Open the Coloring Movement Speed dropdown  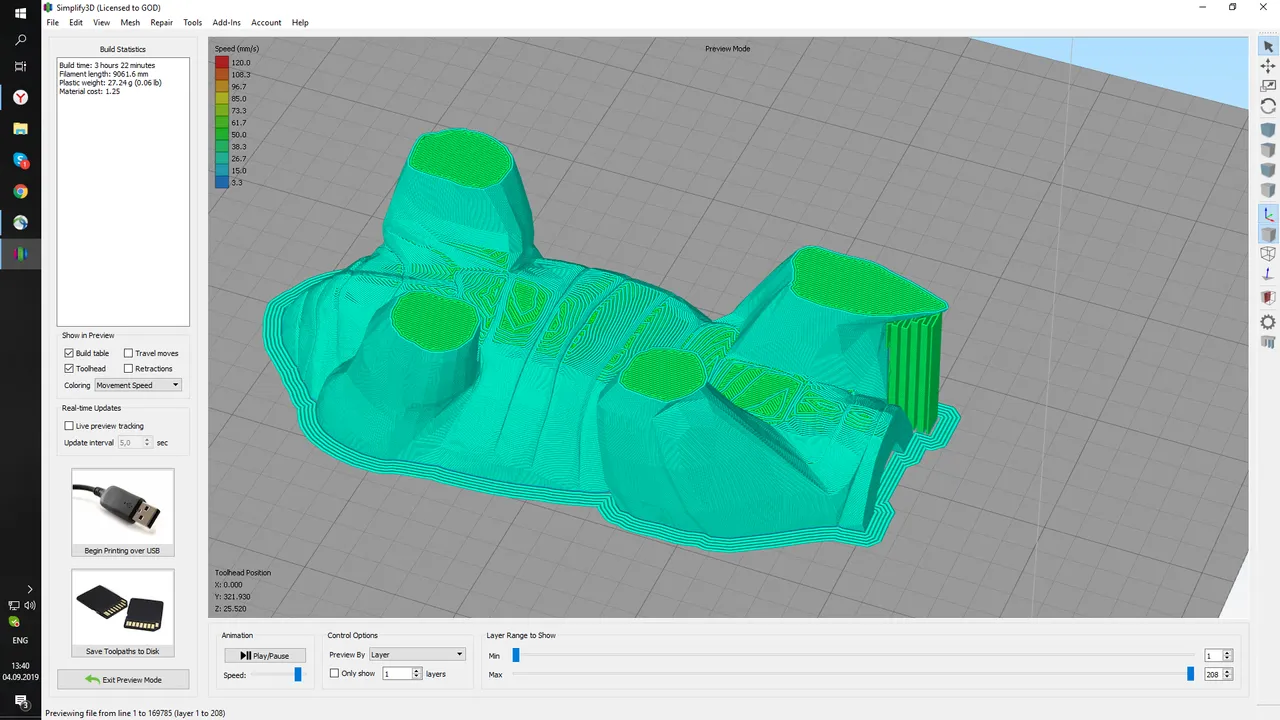point(138,385)
